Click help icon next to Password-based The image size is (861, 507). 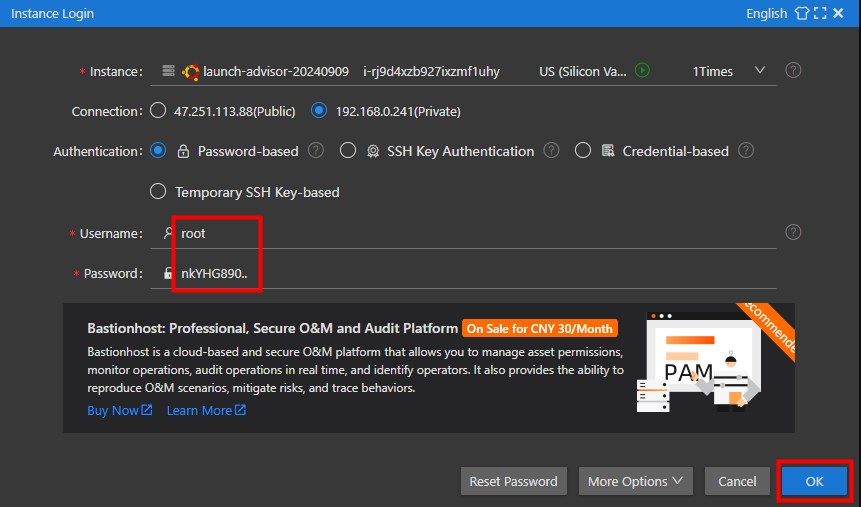[316, 151]
